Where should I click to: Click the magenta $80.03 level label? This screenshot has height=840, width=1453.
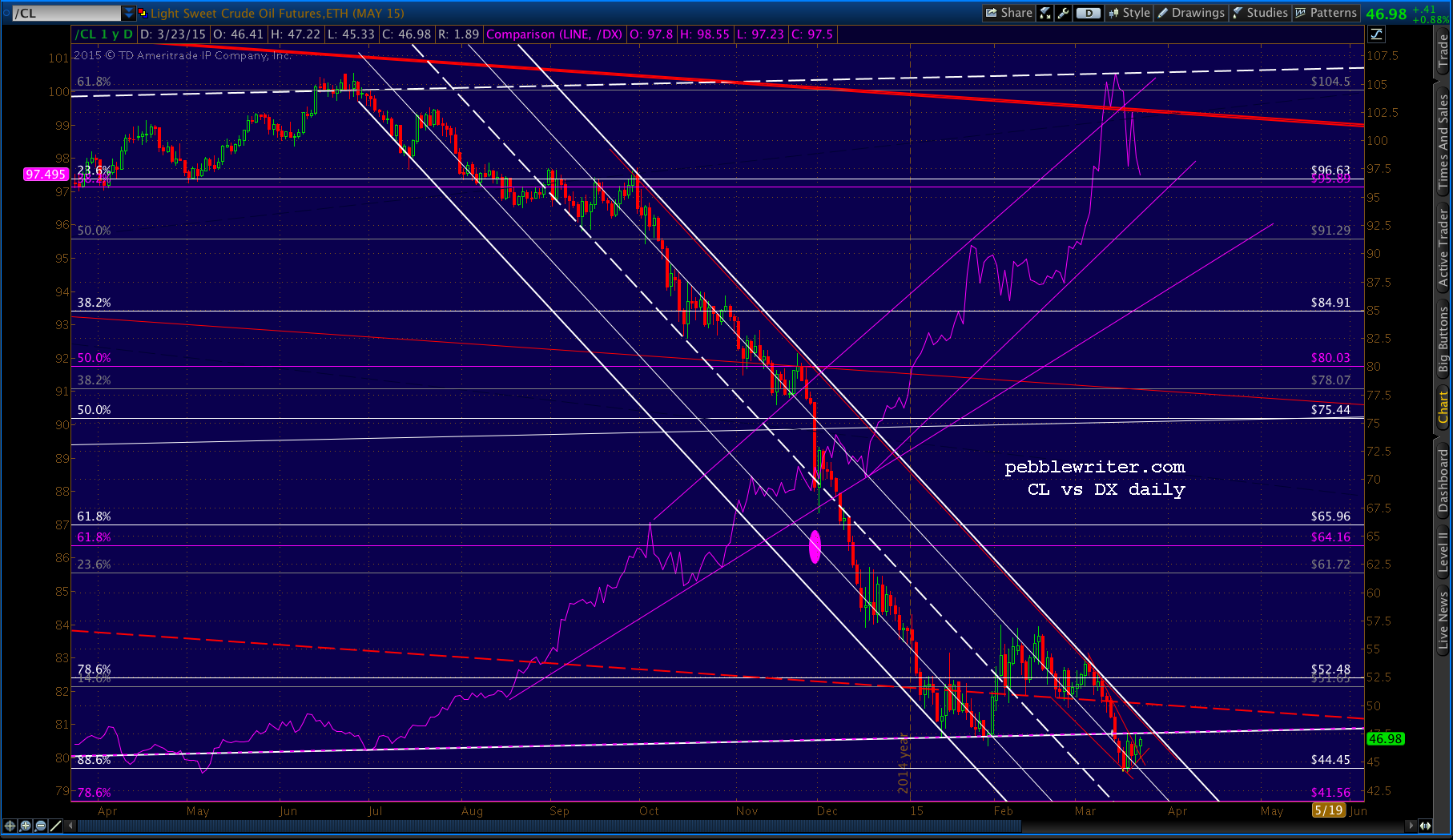[1330, 358]
